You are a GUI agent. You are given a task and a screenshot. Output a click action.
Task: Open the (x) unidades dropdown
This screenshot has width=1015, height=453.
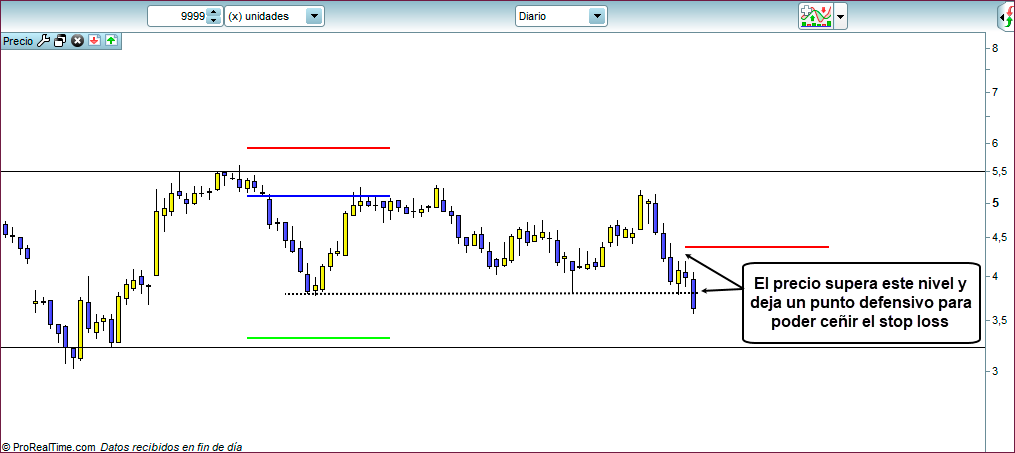pos(274,17)
